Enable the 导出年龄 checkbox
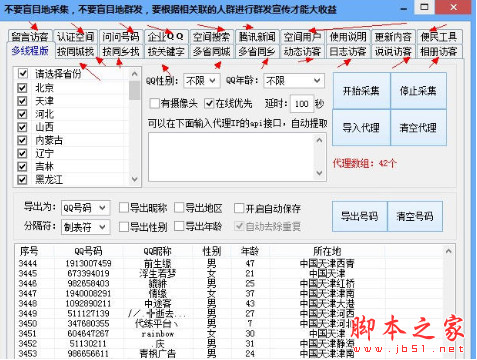This screenshot has height=360, width=477. (x=179, y=227)
